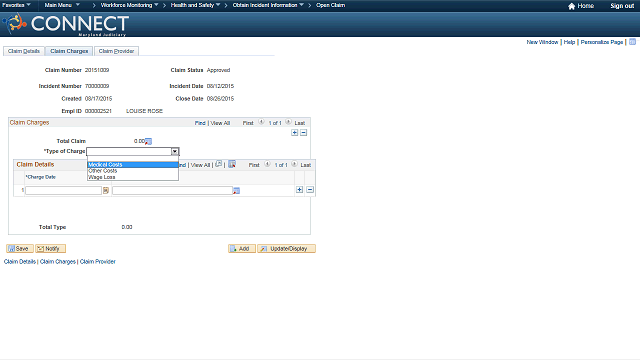Click the page http icon top right

pos(632,42)
